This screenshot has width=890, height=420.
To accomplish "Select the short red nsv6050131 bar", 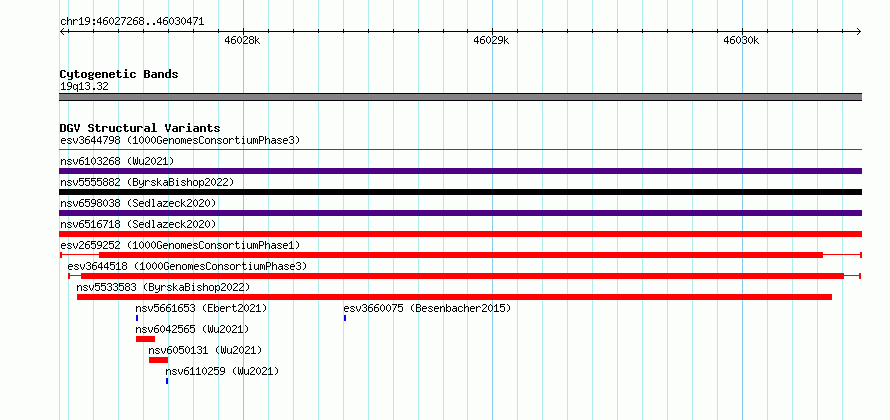I will click(158, 360).
